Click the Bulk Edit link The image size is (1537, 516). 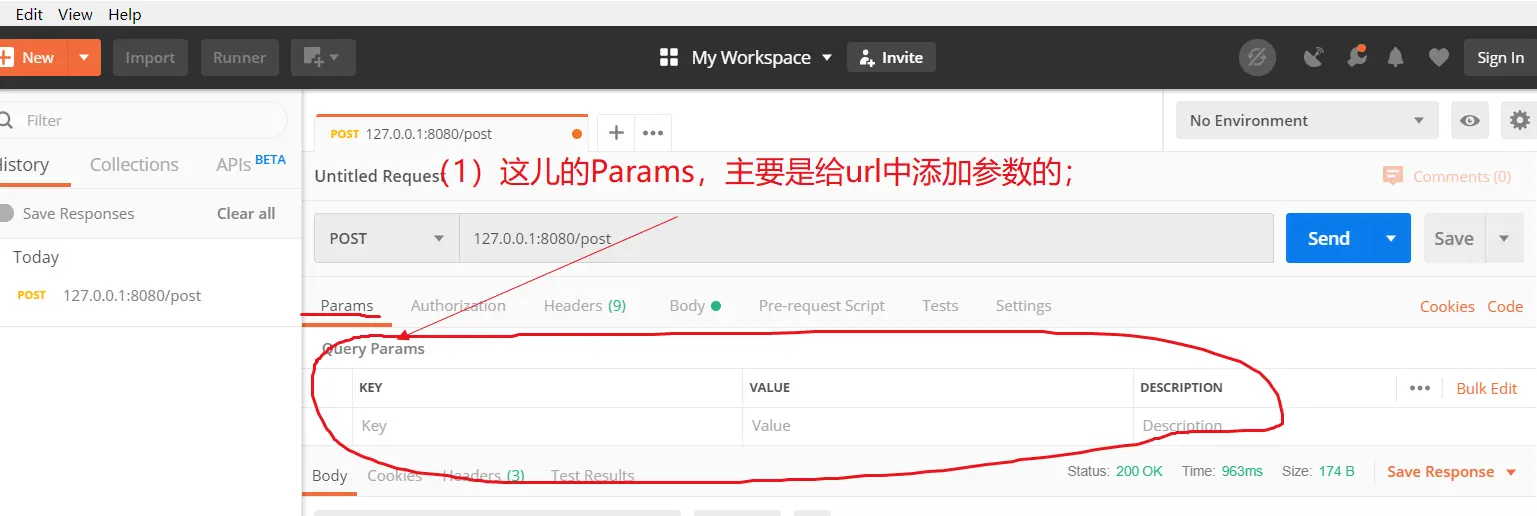click(x=1486, y=388)
